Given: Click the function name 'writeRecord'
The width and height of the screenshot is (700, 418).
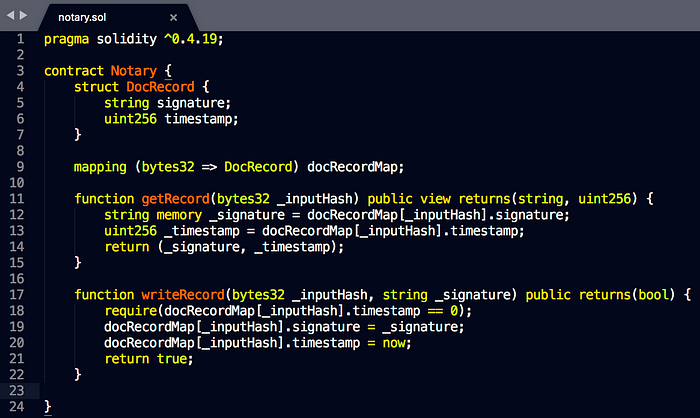Looking at the screenshot, I should [183, 295].
